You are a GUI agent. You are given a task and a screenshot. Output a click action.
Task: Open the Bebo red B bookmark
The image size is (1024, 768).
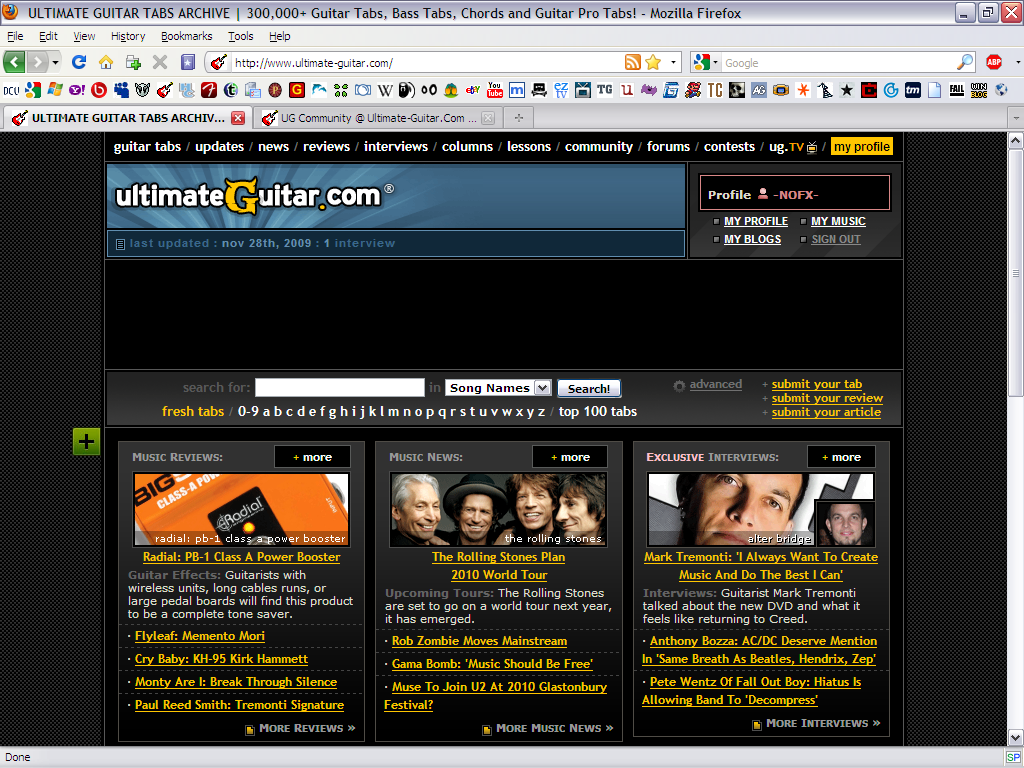pos(99,90)
